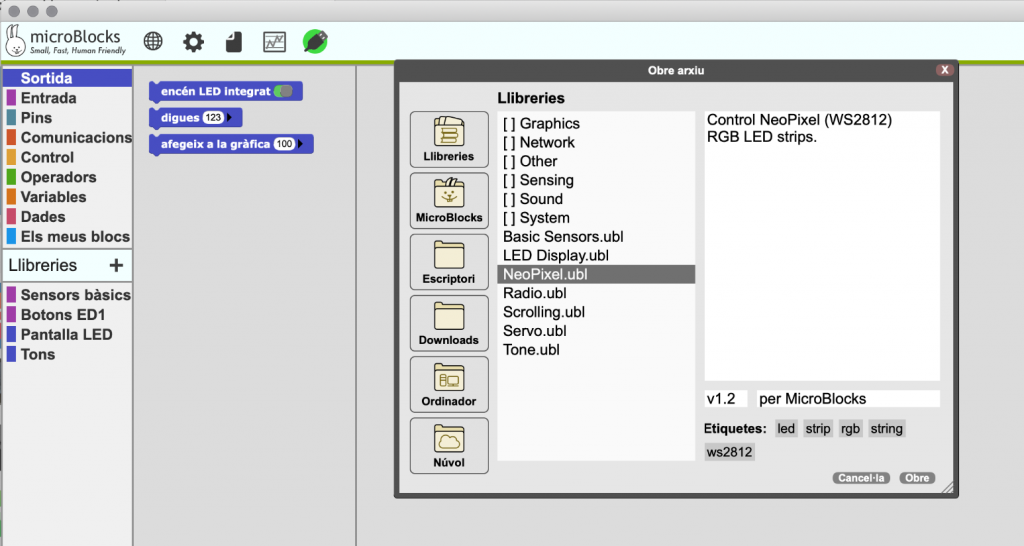The width and height of the screenshot is (1024, 546).
Task: Open the Sensors bàsics library
Action: (x=67, y=295)
